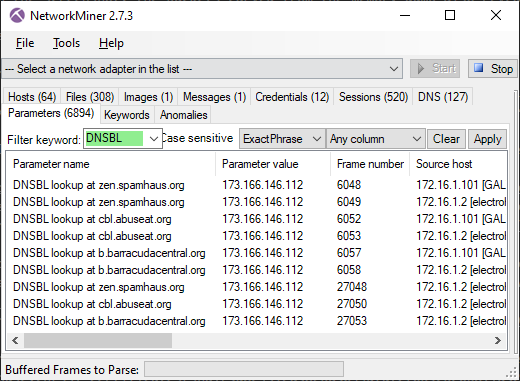
Task: Select zen.spamhaus.org row with frame 6048
Action: point(257,185)
